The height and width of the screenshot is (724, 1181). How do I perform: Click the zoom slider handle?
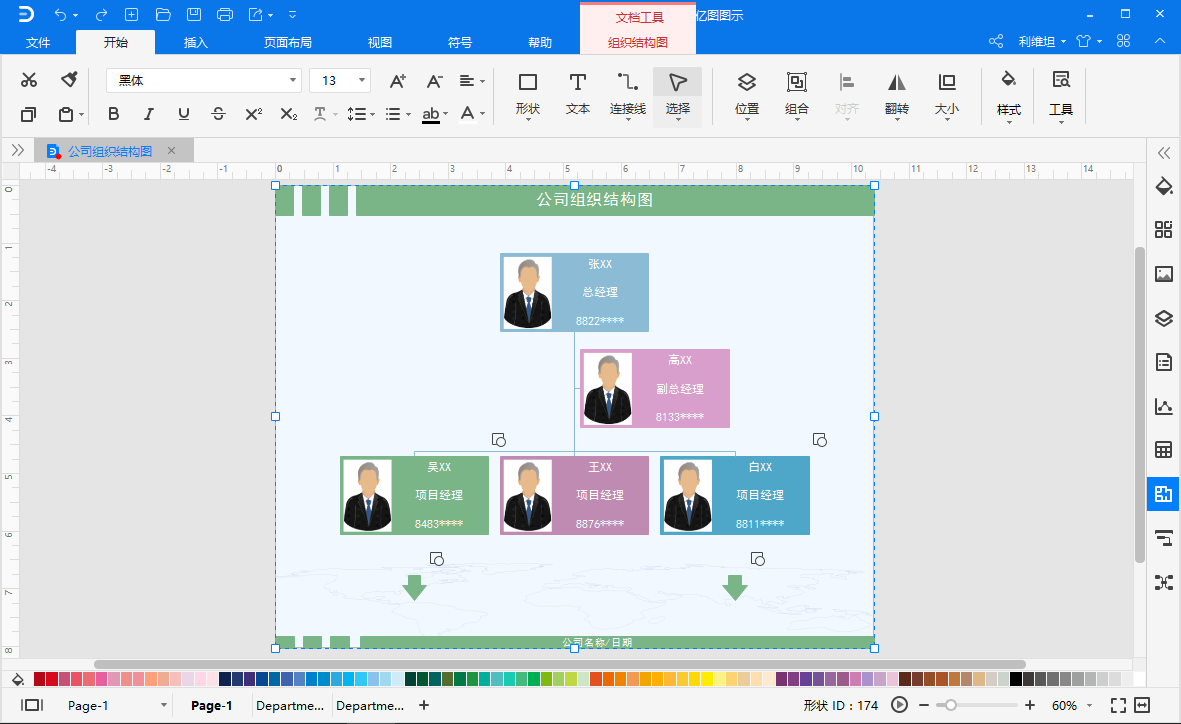(951, 705)
